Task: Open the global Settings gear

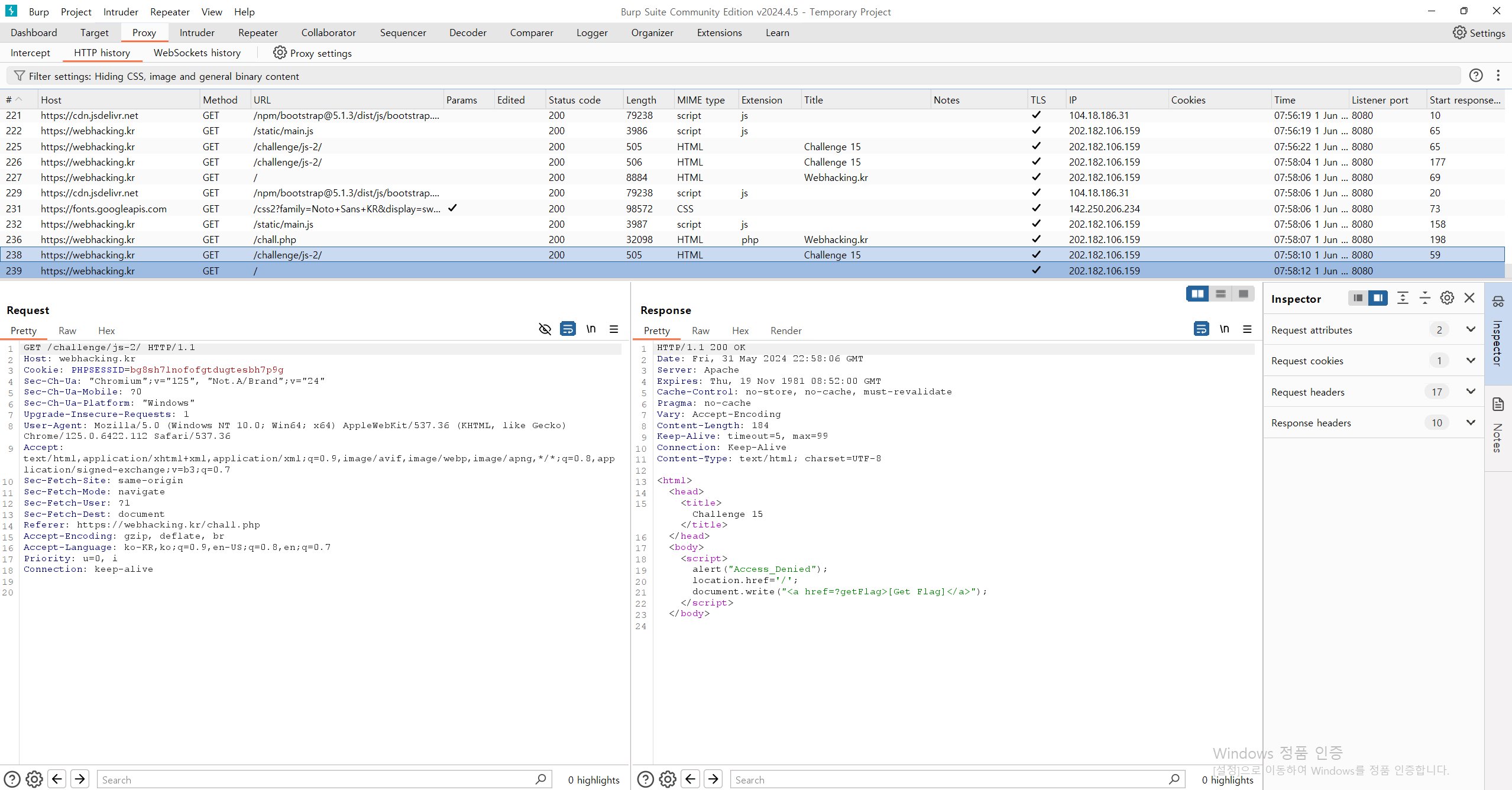Action: coord(1459,33)
